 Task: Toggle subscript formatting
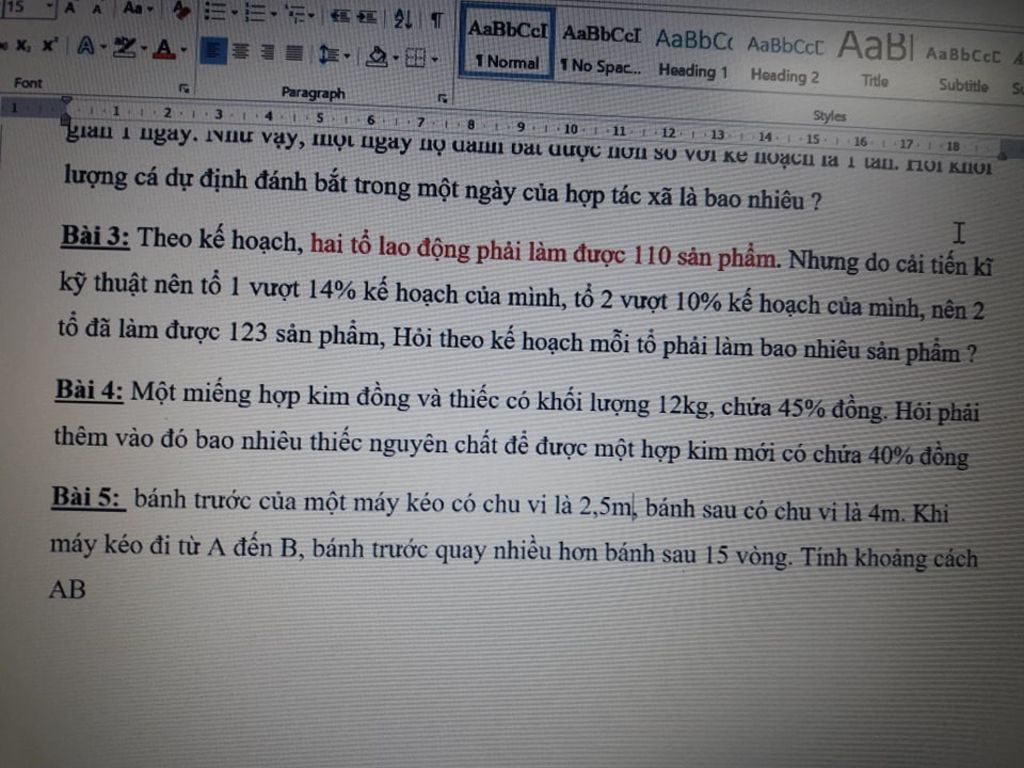23,45
